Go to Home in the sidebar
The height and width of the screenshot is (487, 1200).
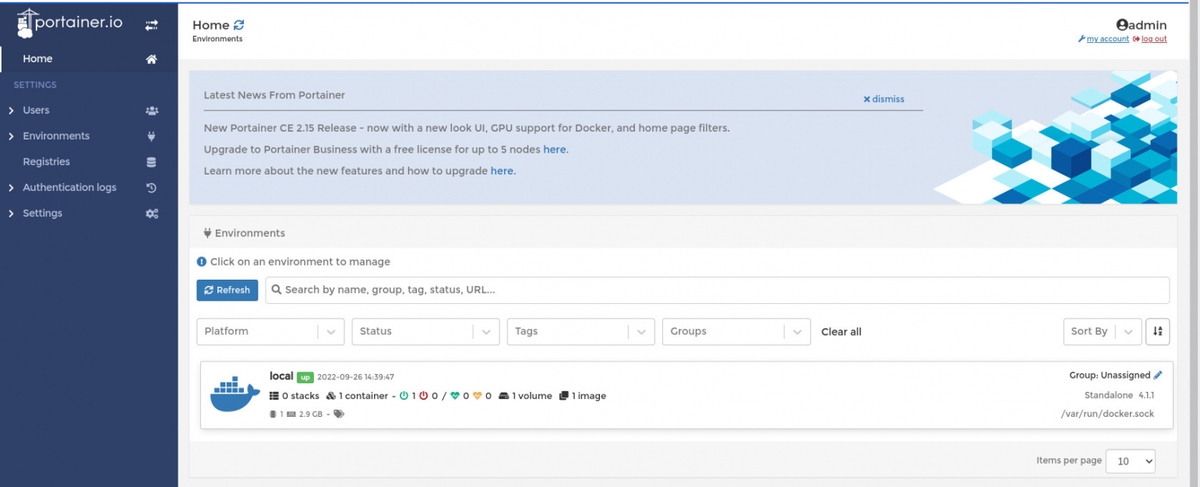click(38, 59)
